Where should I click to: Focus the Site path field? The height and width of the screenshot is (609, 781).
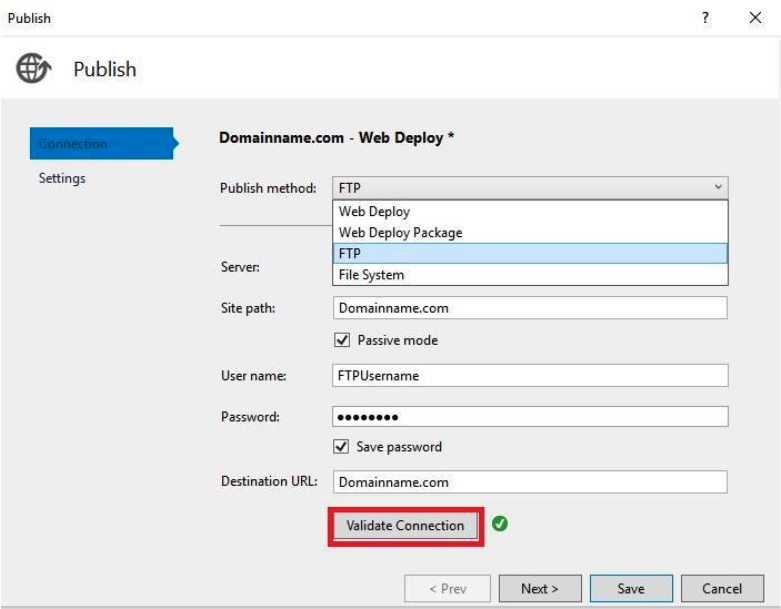[530, 308]
